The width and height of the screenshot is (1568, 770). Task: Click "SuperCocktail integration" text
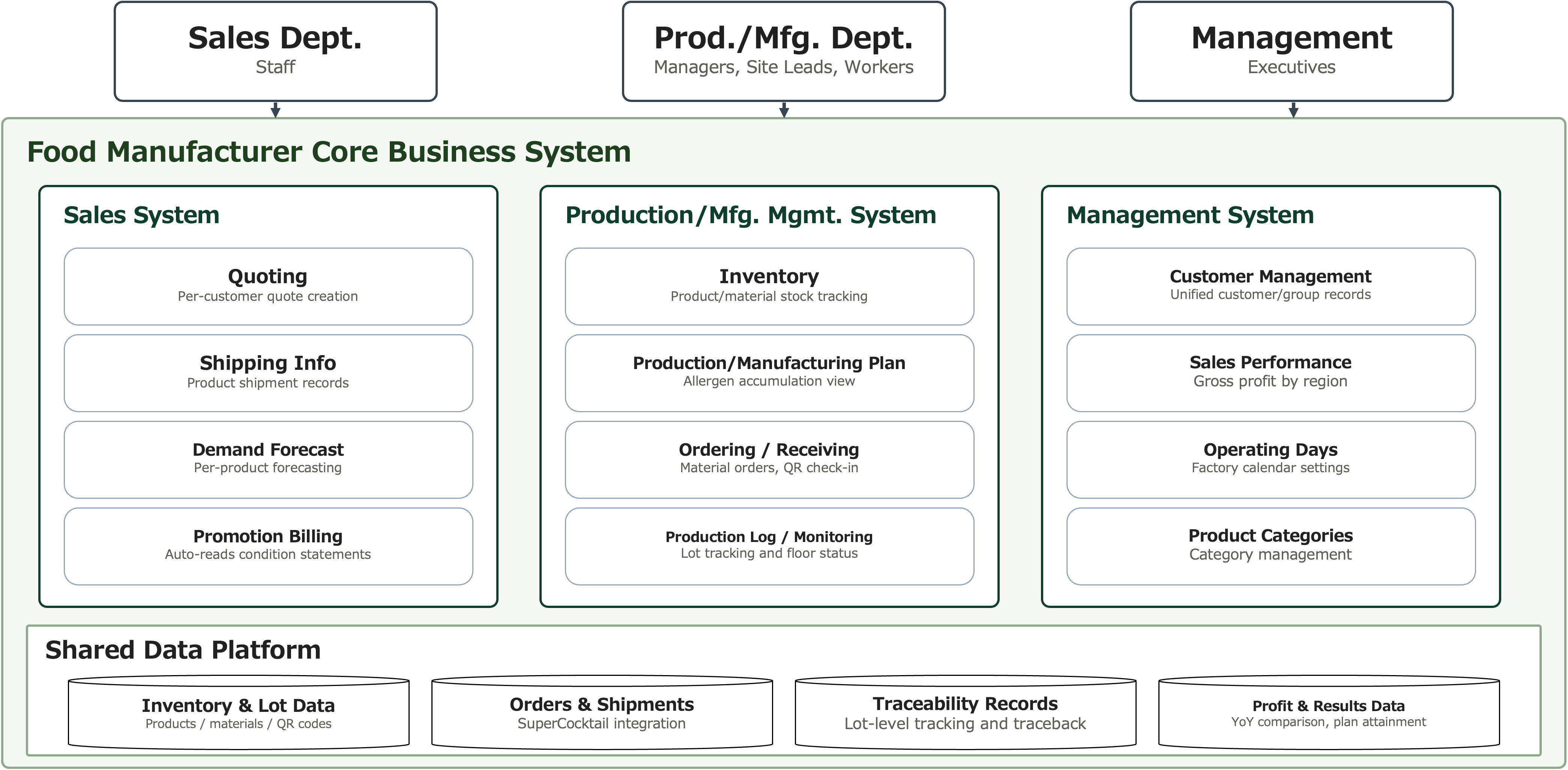(x=601, y=724)
